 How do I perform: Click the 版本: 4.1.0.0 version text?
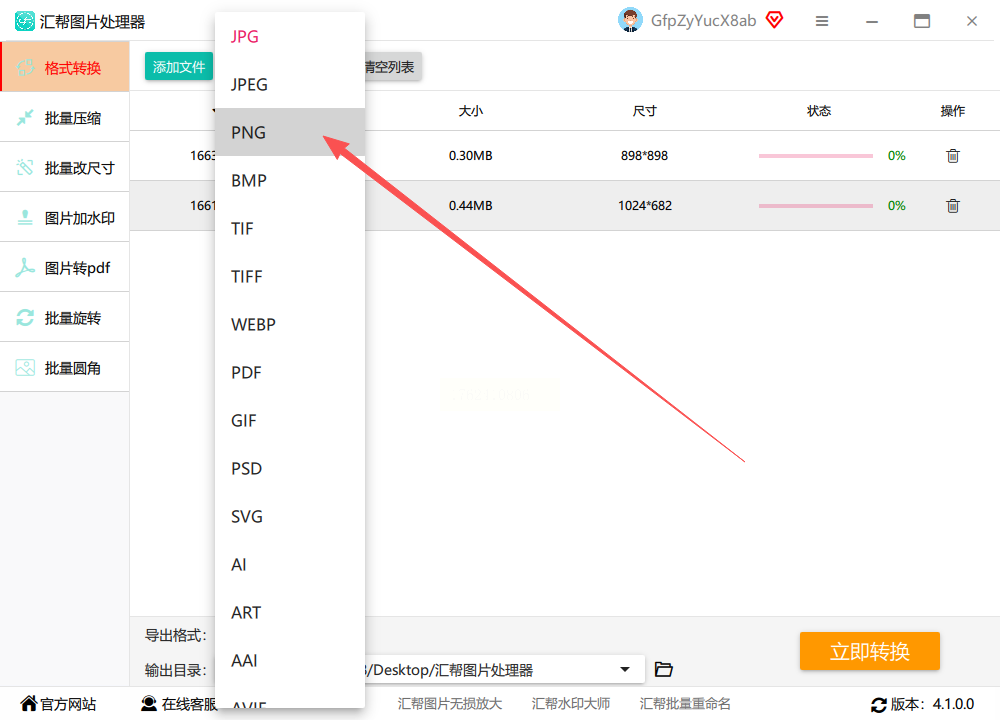point(932,704)
